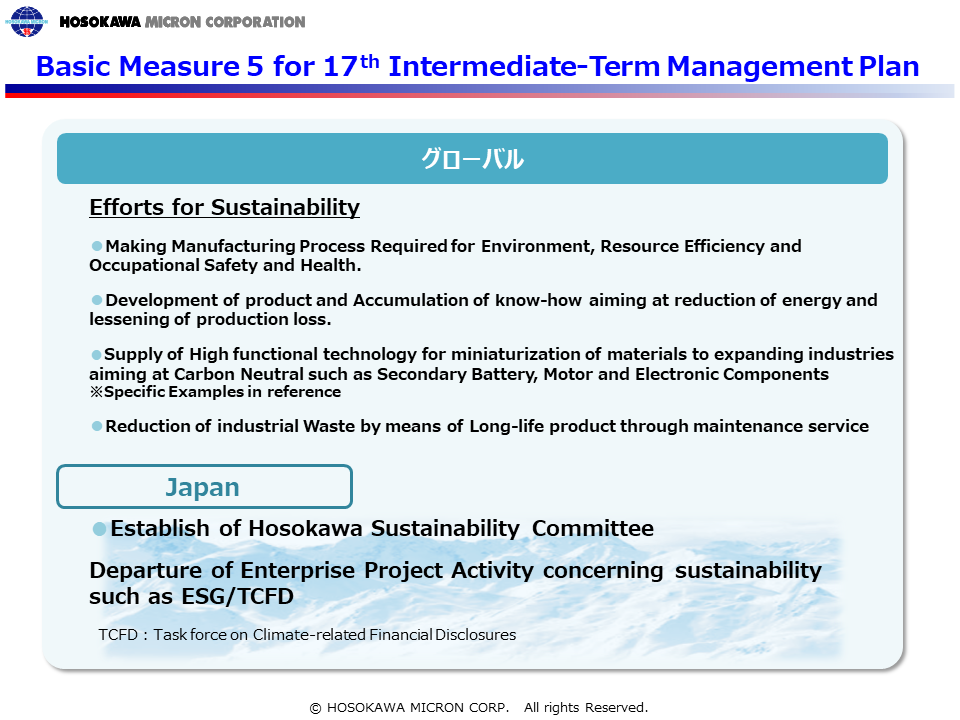The width and height of the screenshot is (960, 720).
Task: Click bullet about Reduction of industrial Waste
Action: pyautogui.click(x=479, y=426)
